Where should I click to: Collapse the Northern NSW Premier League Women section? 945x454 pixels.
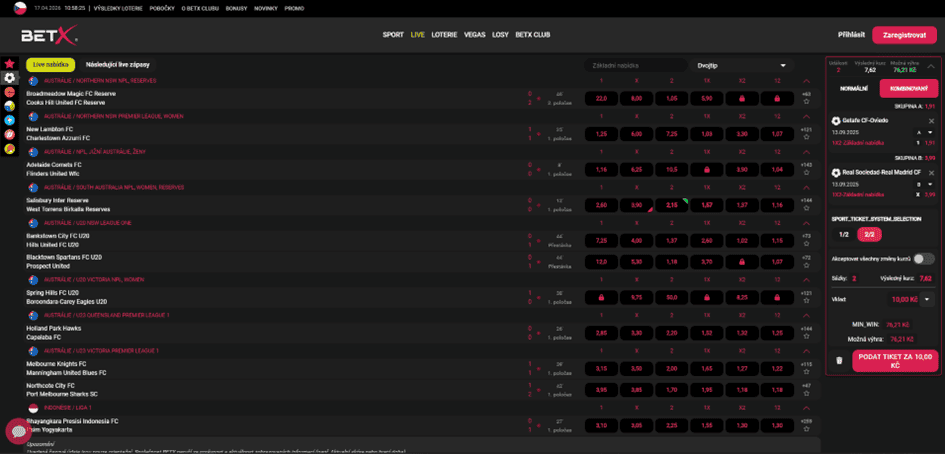(x=806, y=116)
